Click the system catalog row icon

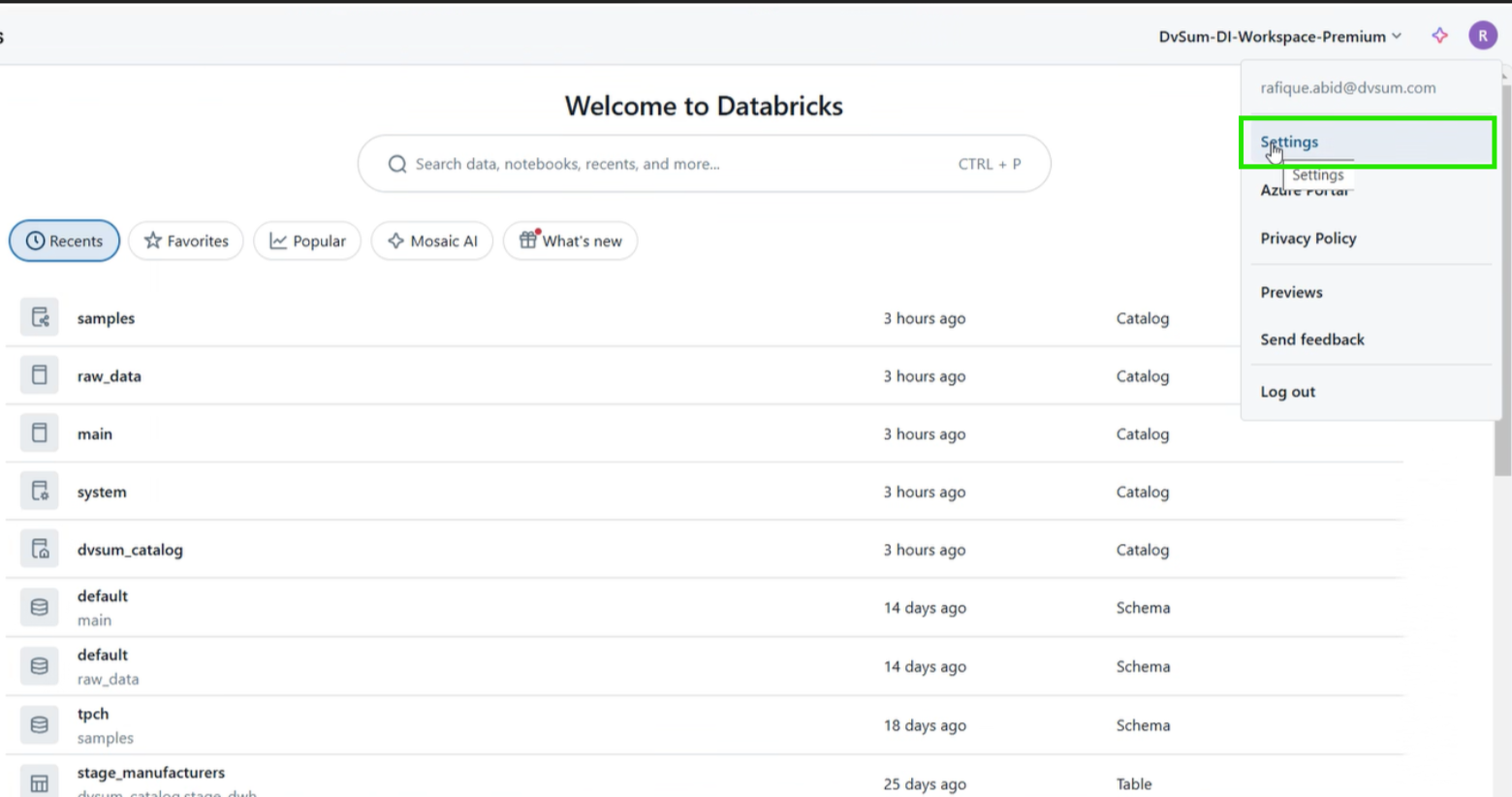40,492
